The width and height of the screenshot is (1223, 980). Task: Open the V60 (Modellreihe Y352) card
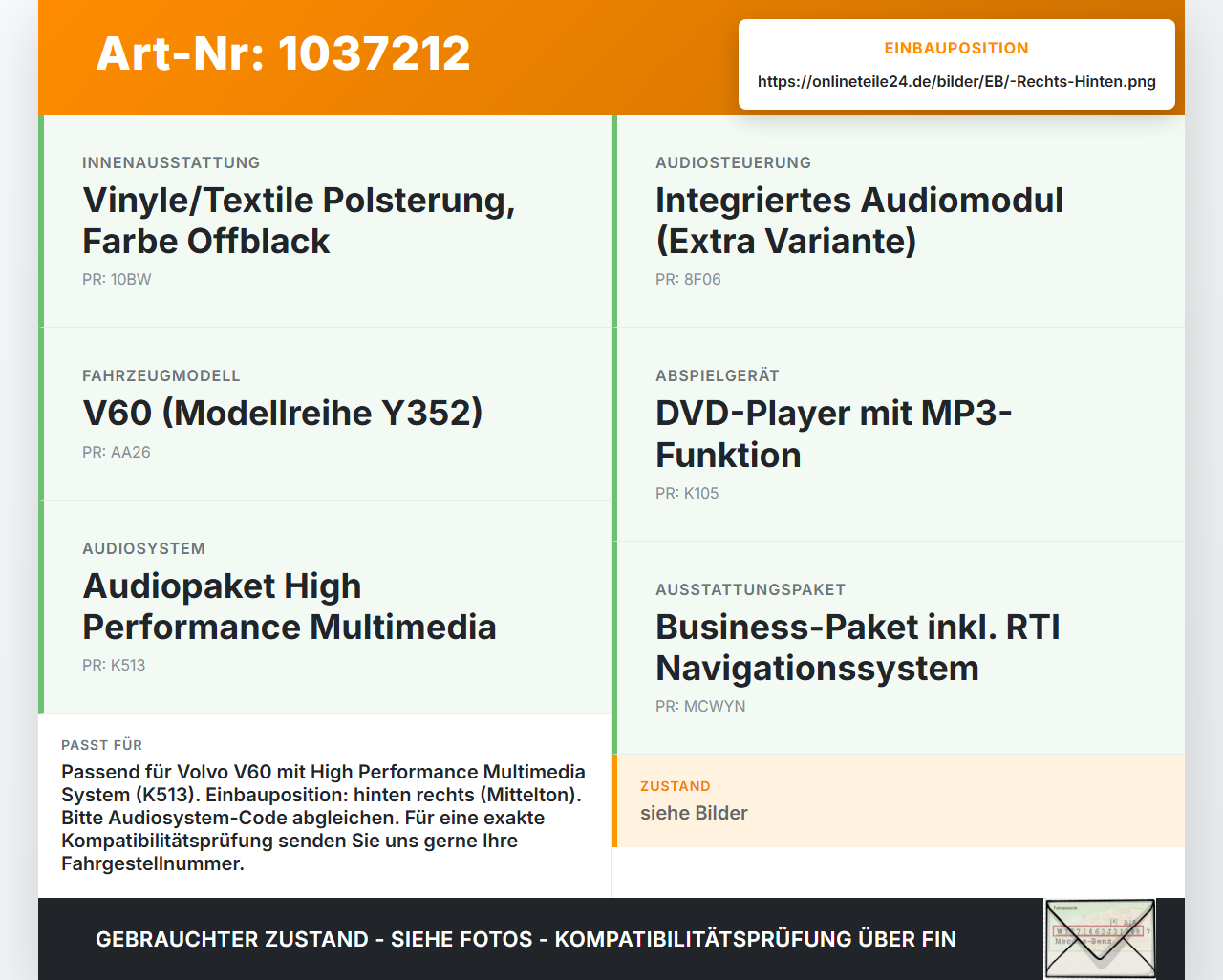click(325, 414)
